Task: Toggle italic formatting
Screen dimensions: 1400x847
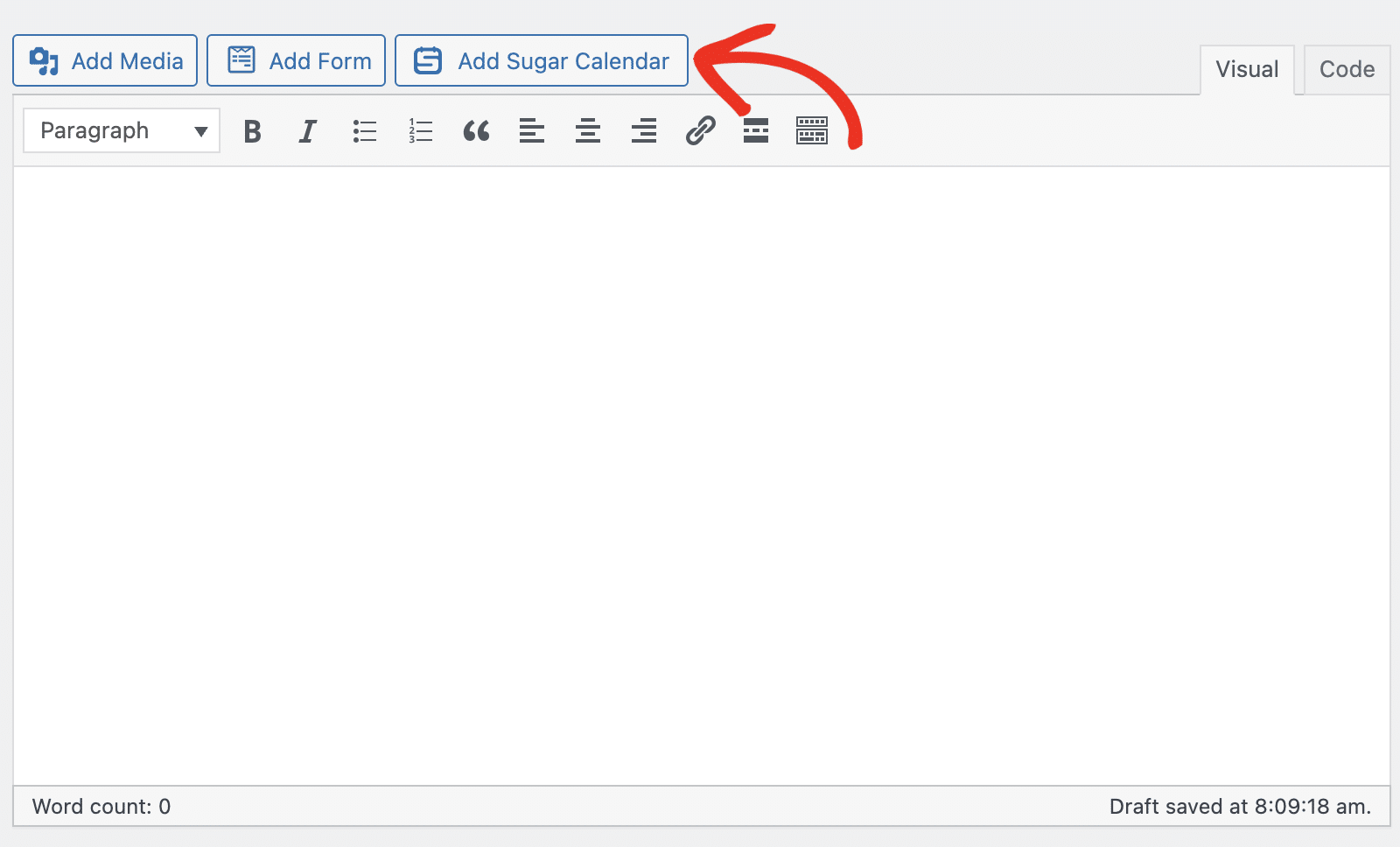Action: 307,131
